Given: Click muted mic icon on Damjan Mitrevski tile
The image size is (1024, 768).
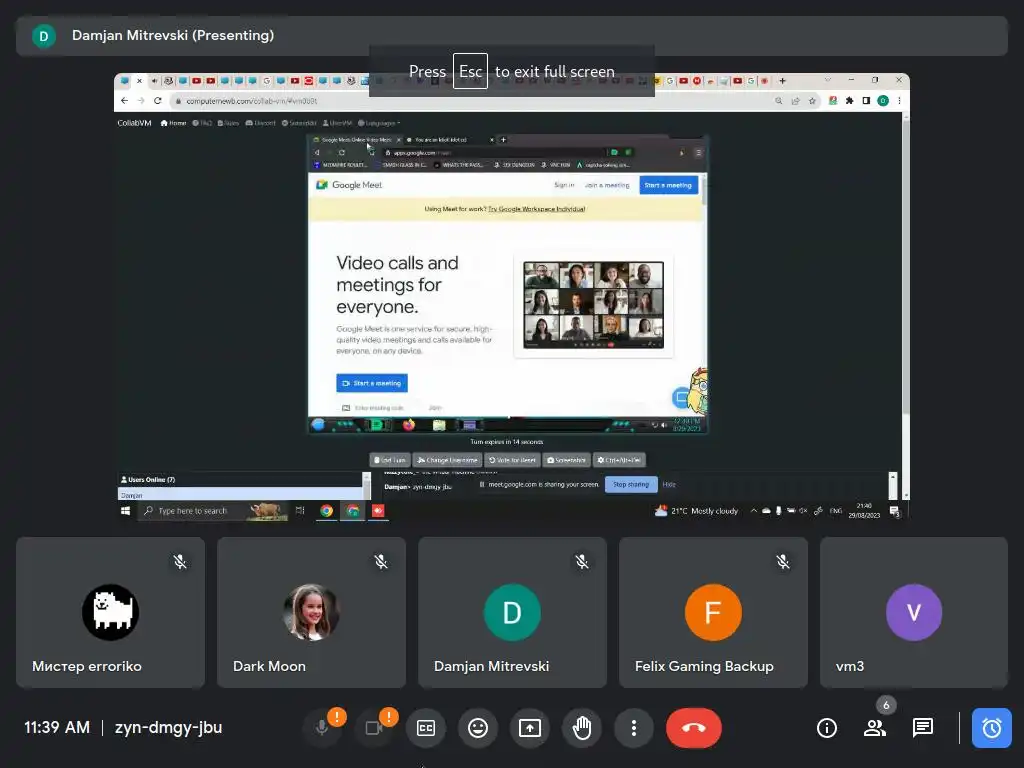Looking at the screenshot, I should click(582, 562).
